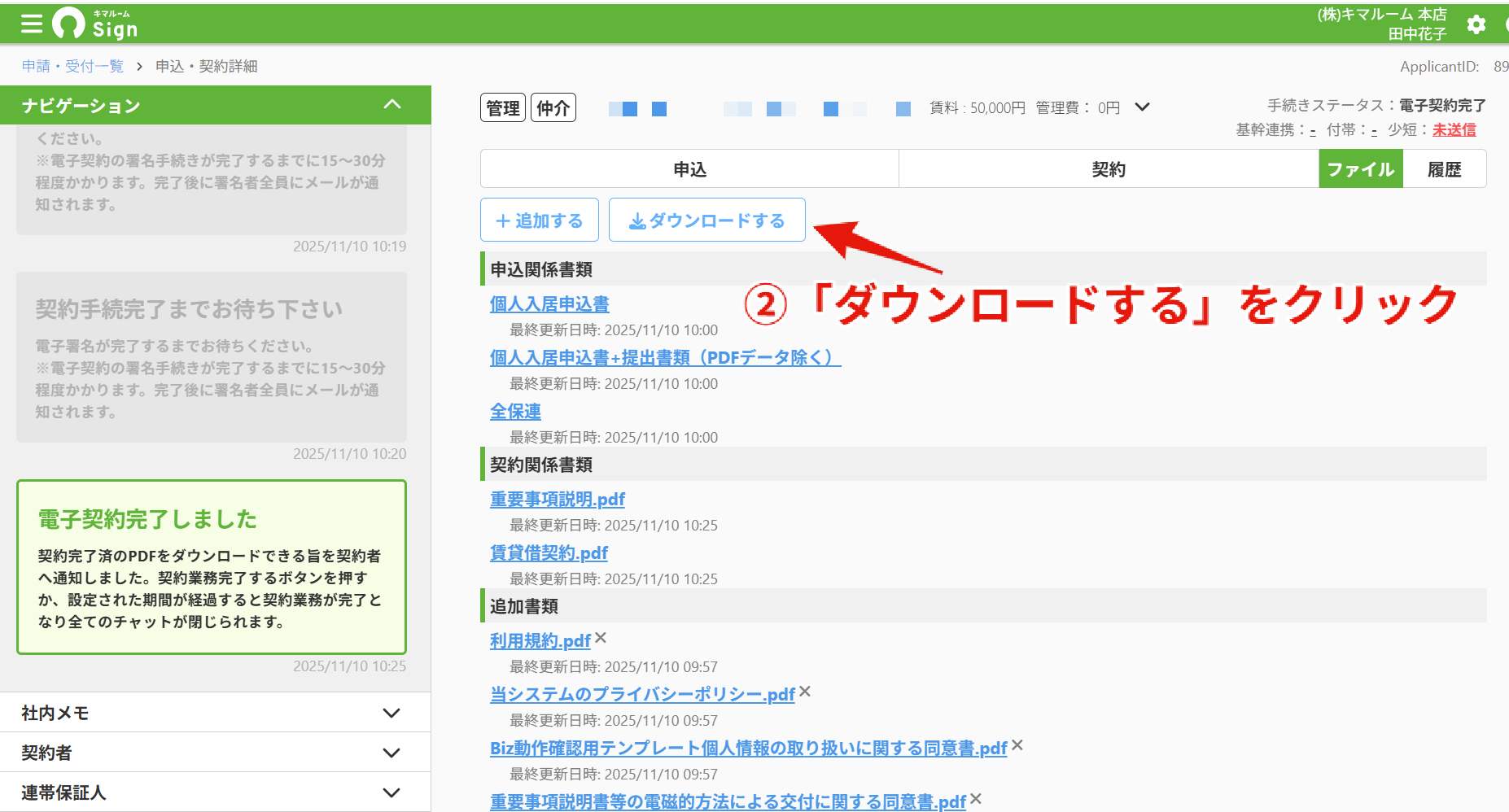Open 個人入居申込書+提出書類 link
This screenshot has height=812, width=1509.
coord(665,358)
